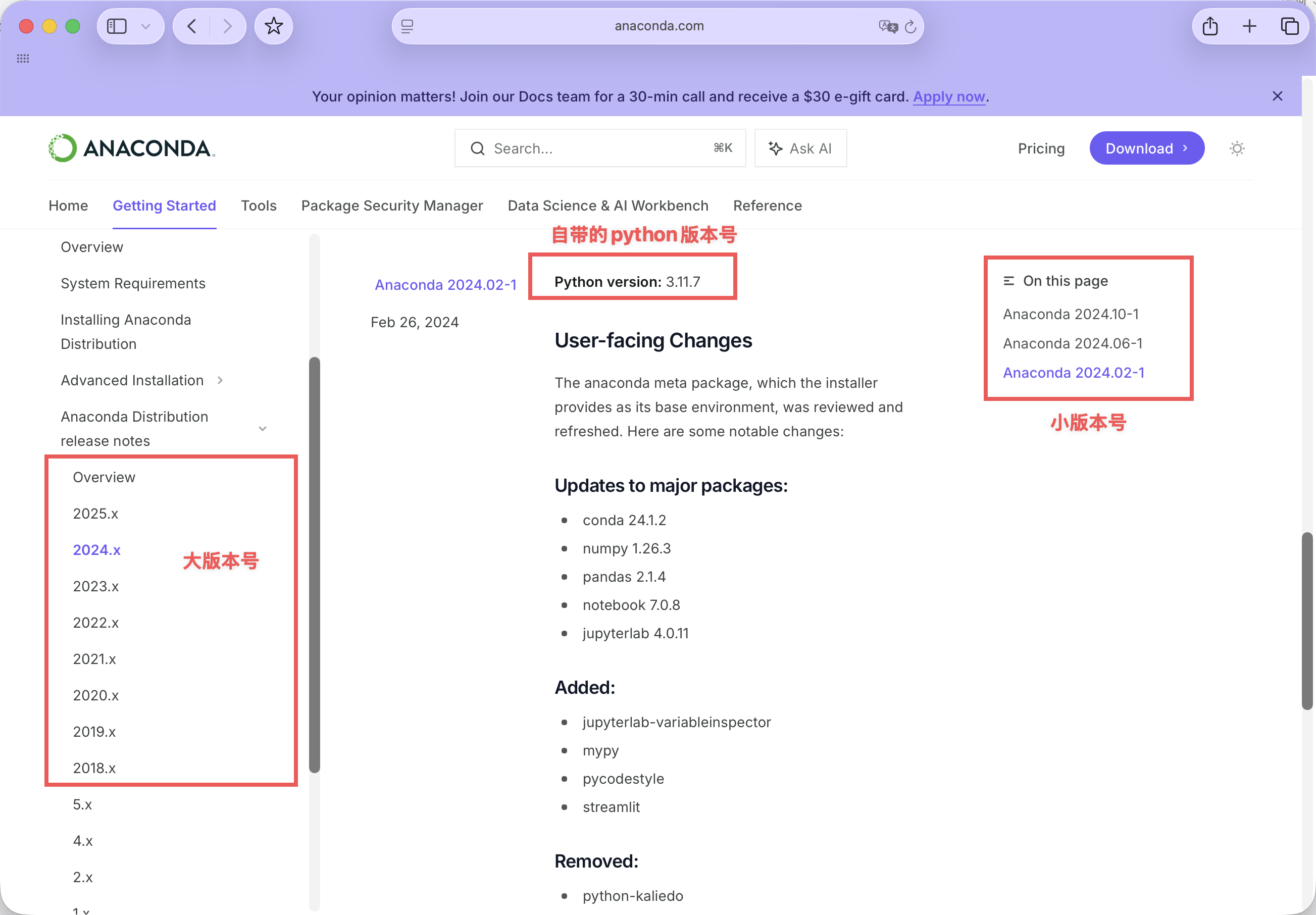Click the Anaconda 2024.02-1 heading link
The width and height of the screenshot is (1316, 915).
tap(445, 285)
